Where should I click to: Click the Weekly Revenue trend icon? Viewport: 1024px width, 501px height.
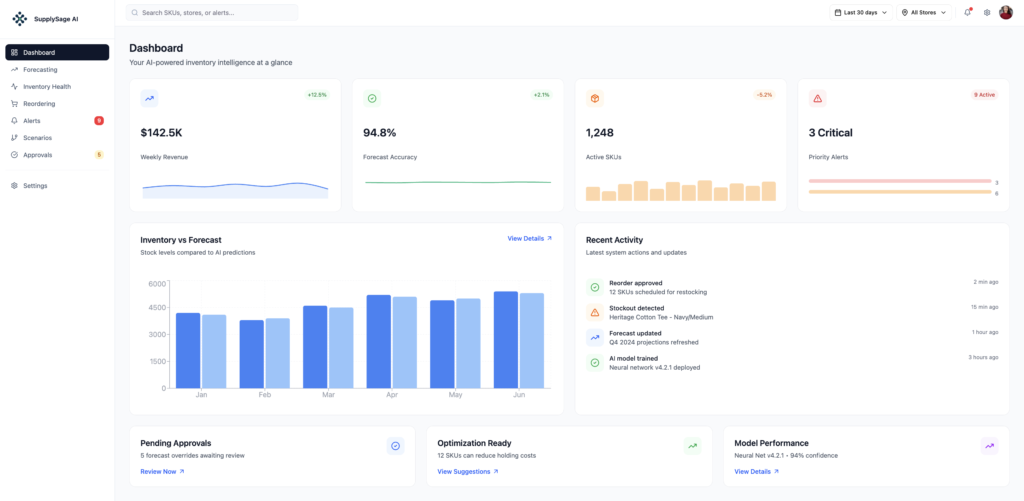click(x=149, y=98)
